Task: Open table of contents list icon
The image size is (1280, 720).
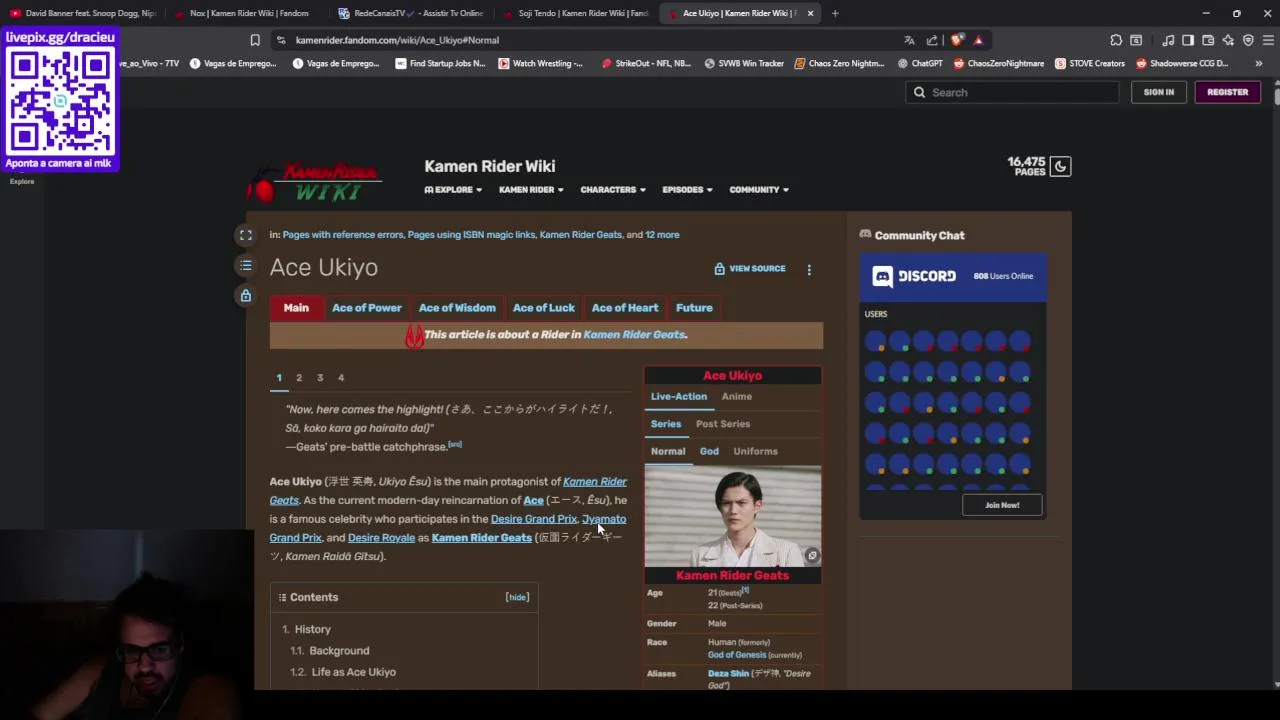Action: point(245,265)
